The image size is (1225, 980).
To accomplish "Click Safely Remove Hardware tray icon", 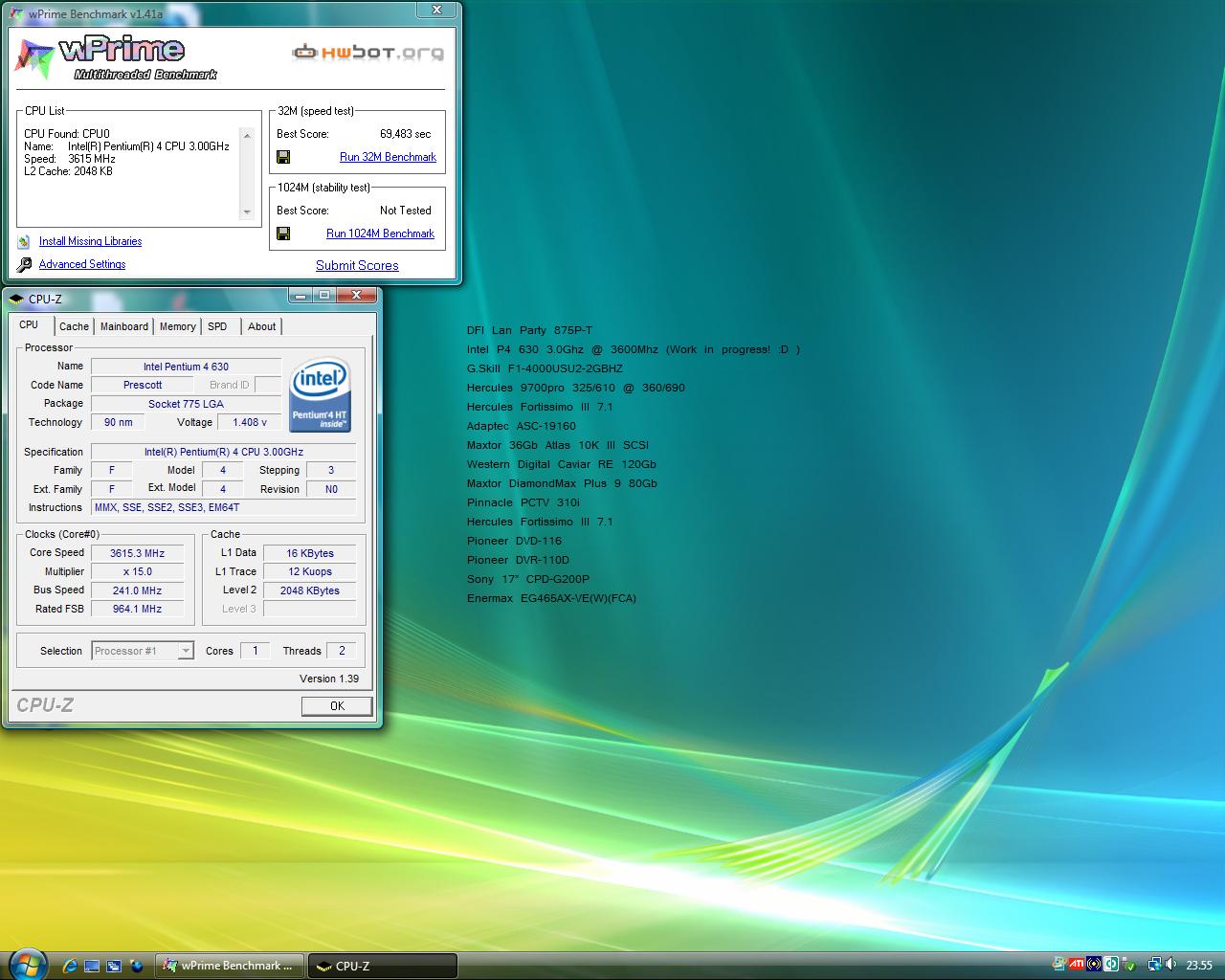I will coord(1127,965).
